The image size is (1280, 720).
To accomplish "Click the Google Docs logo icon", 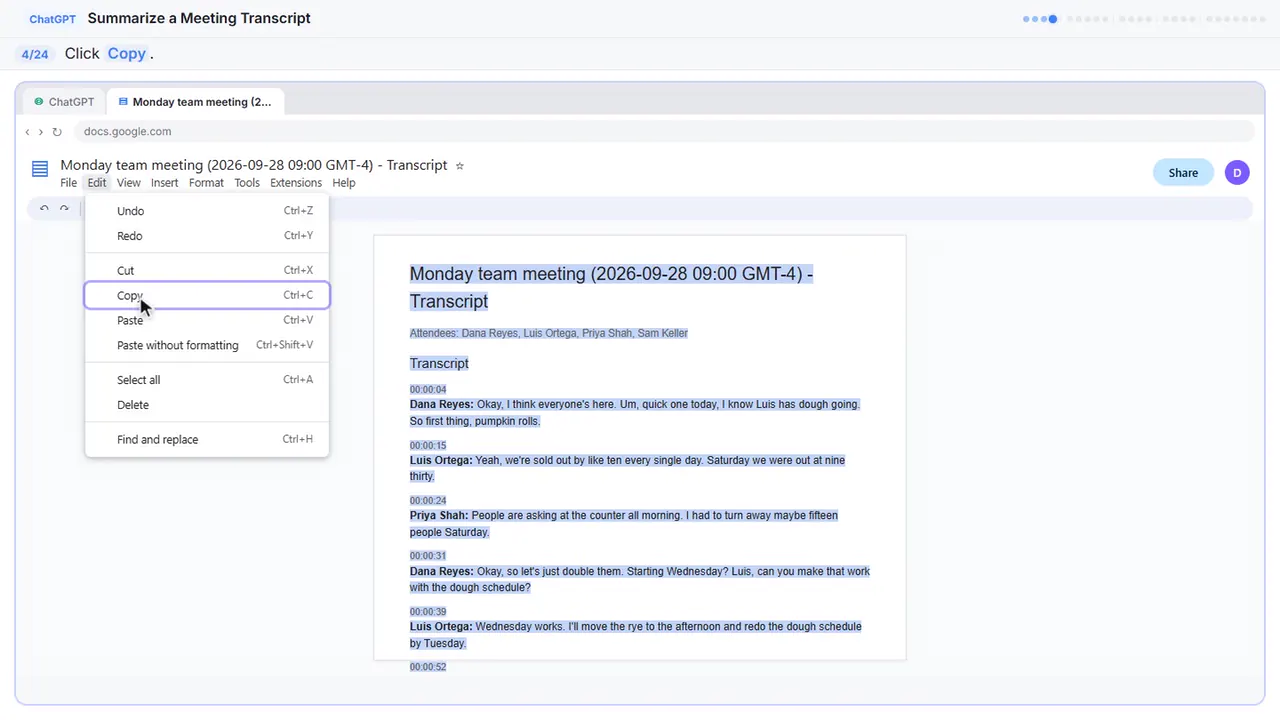I will pyautogui.click(x=40, y=169).
